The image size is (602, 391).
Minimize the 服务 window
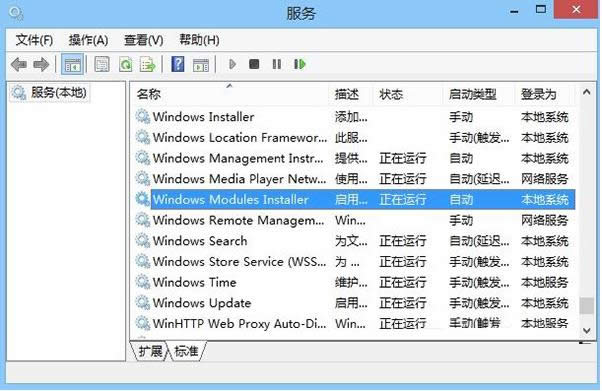tap(514, 12)
